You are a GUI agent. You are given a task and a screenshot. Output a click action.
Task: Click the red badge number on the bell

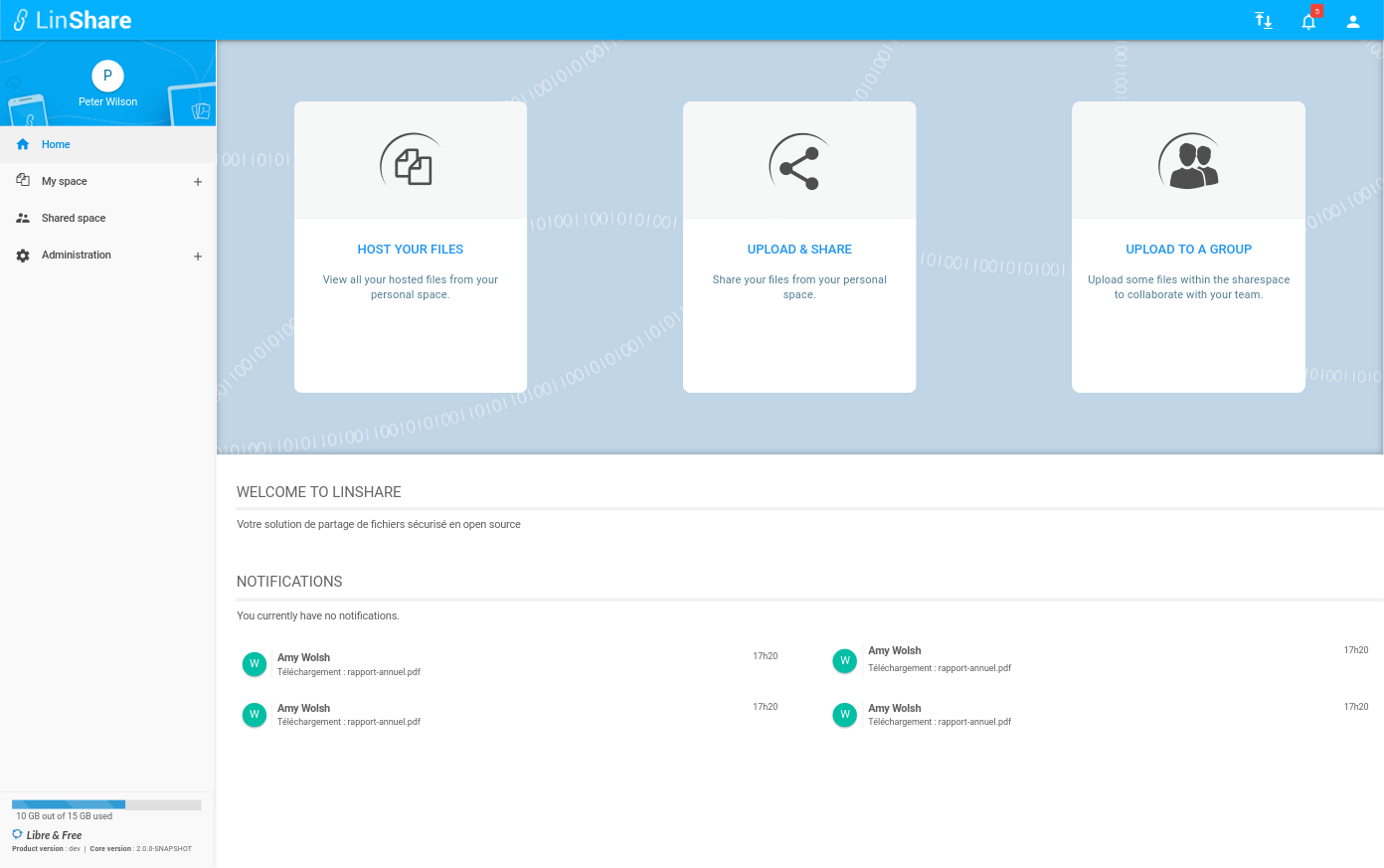[x=1317, y=11]
